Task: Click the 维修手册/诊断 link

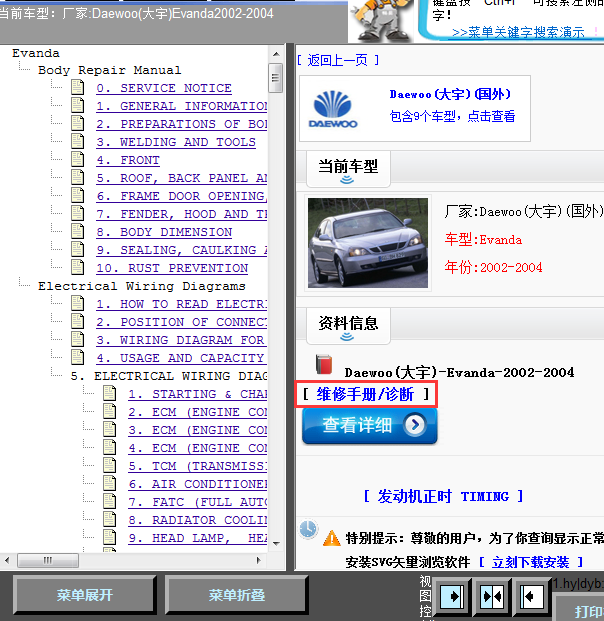Action: [366, 394]
